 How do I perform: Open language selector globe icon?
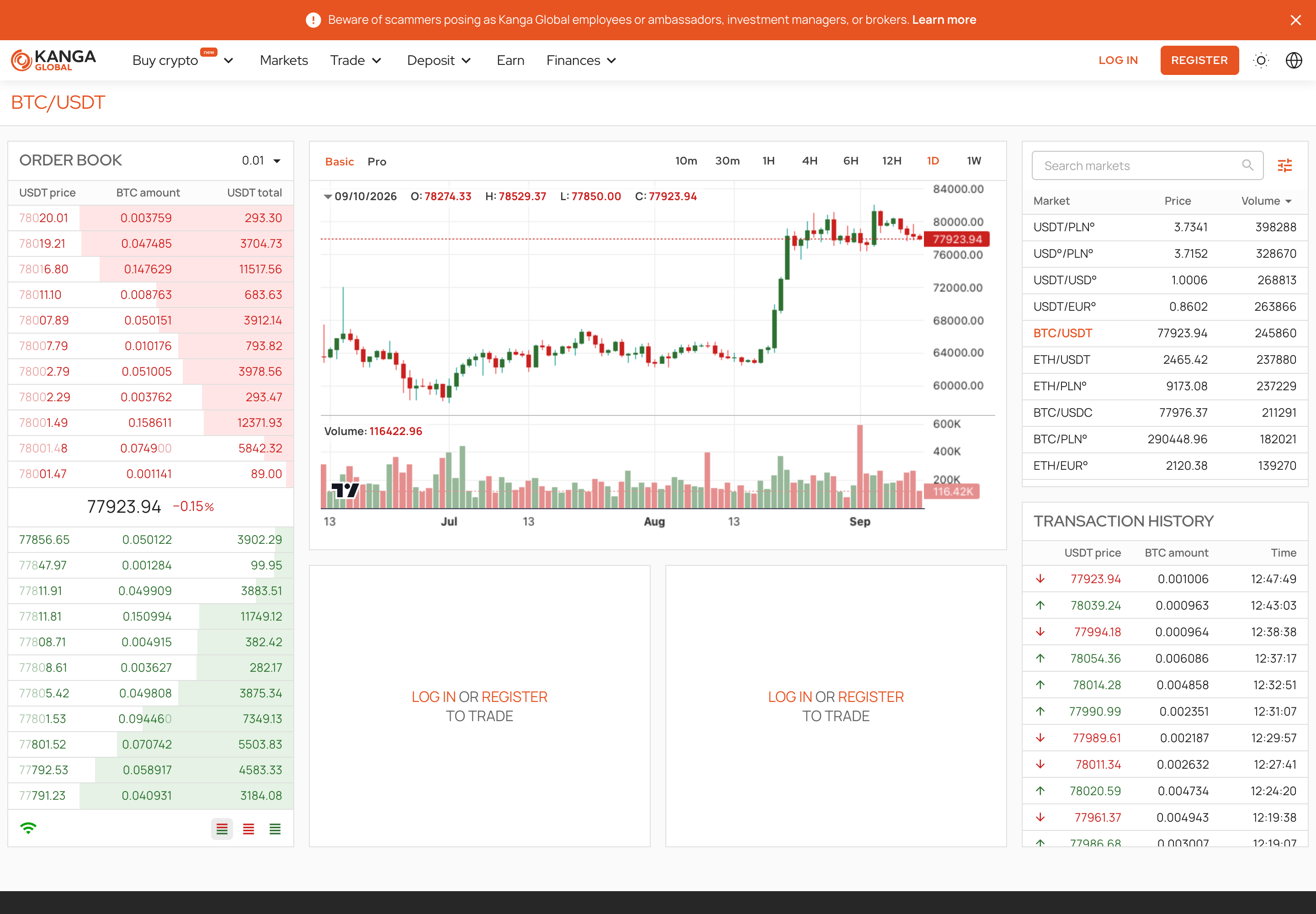(x=1293, y=60)
